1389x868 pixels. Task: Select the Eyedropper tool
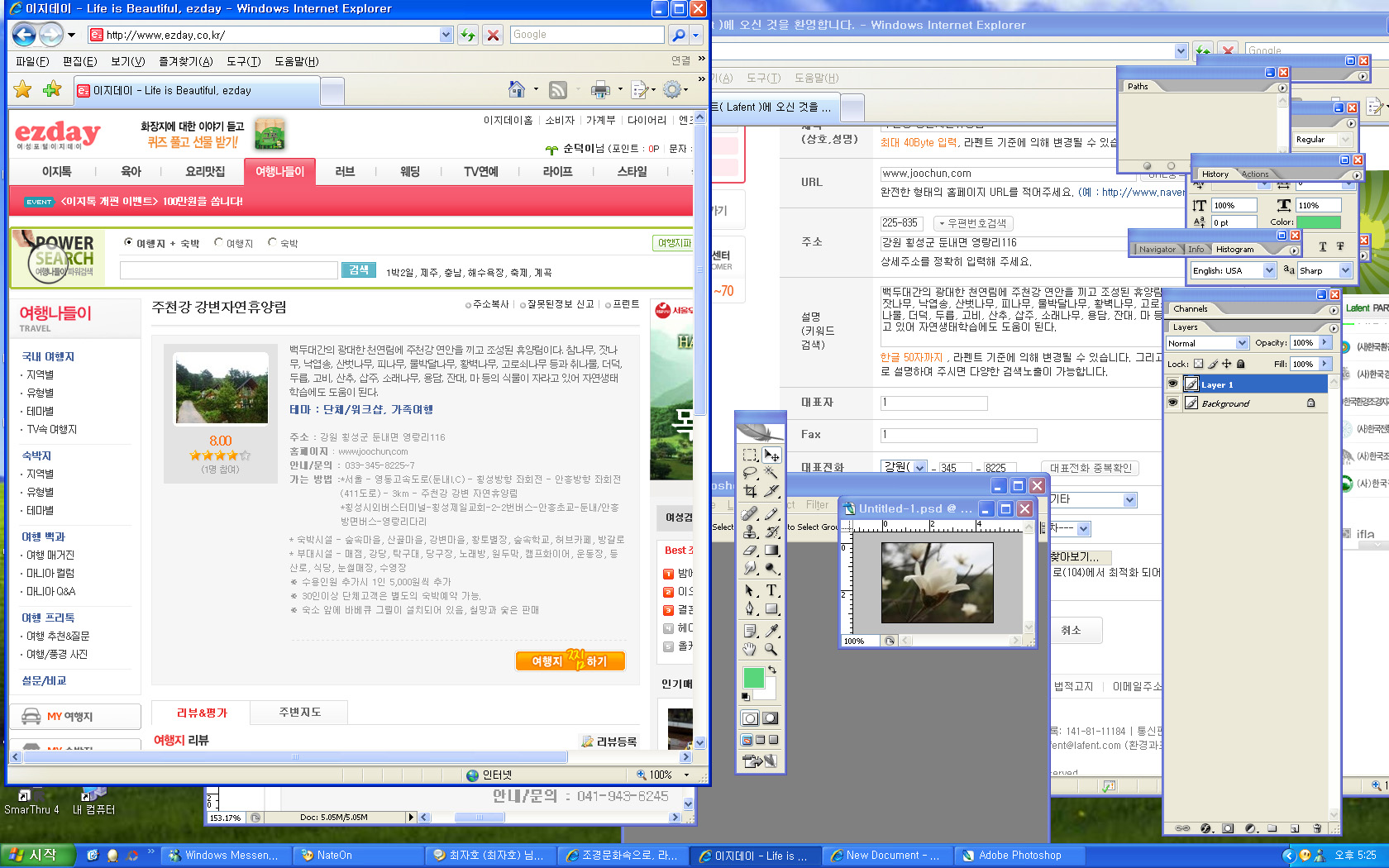[x=771, y=631]
